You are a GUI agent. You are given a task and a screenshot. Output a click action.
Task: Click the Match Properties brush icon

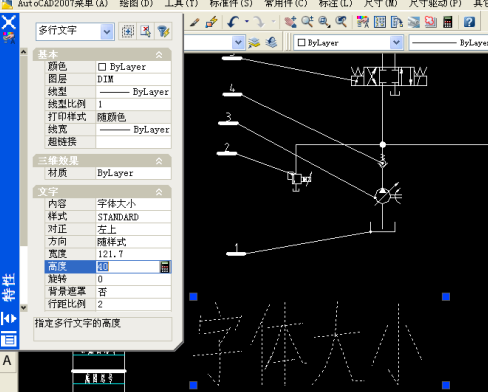point(195,22)
